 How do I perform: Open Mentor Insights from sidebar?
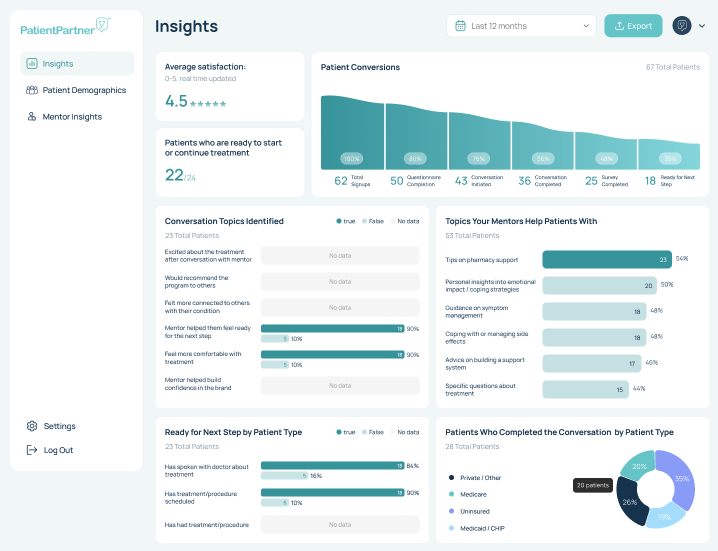(72, 117)
